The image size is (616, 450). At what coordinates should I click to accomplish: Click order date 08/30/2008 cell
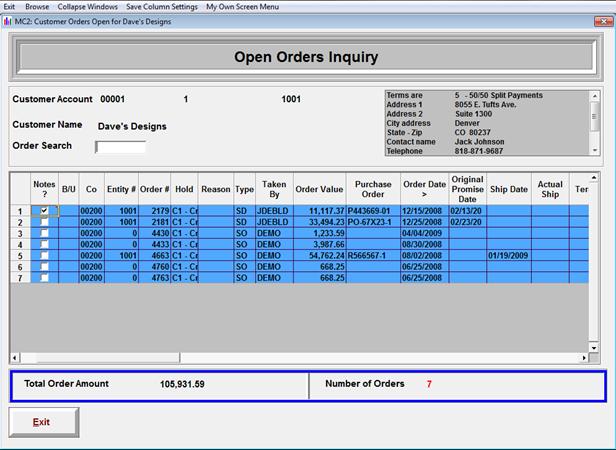tap(425, 244)
